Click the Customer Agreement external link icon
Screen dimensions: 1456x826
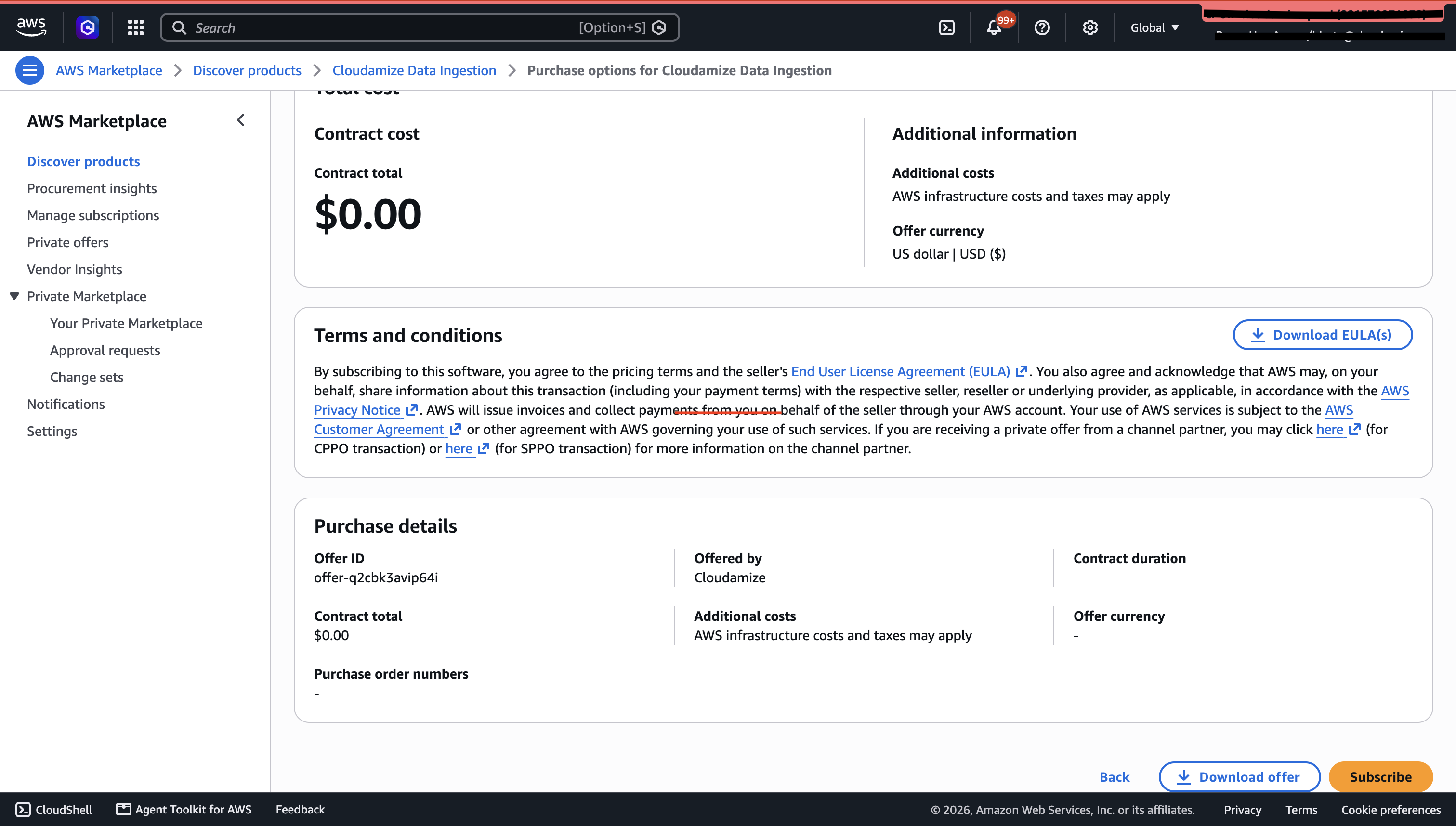coord(456,429)
